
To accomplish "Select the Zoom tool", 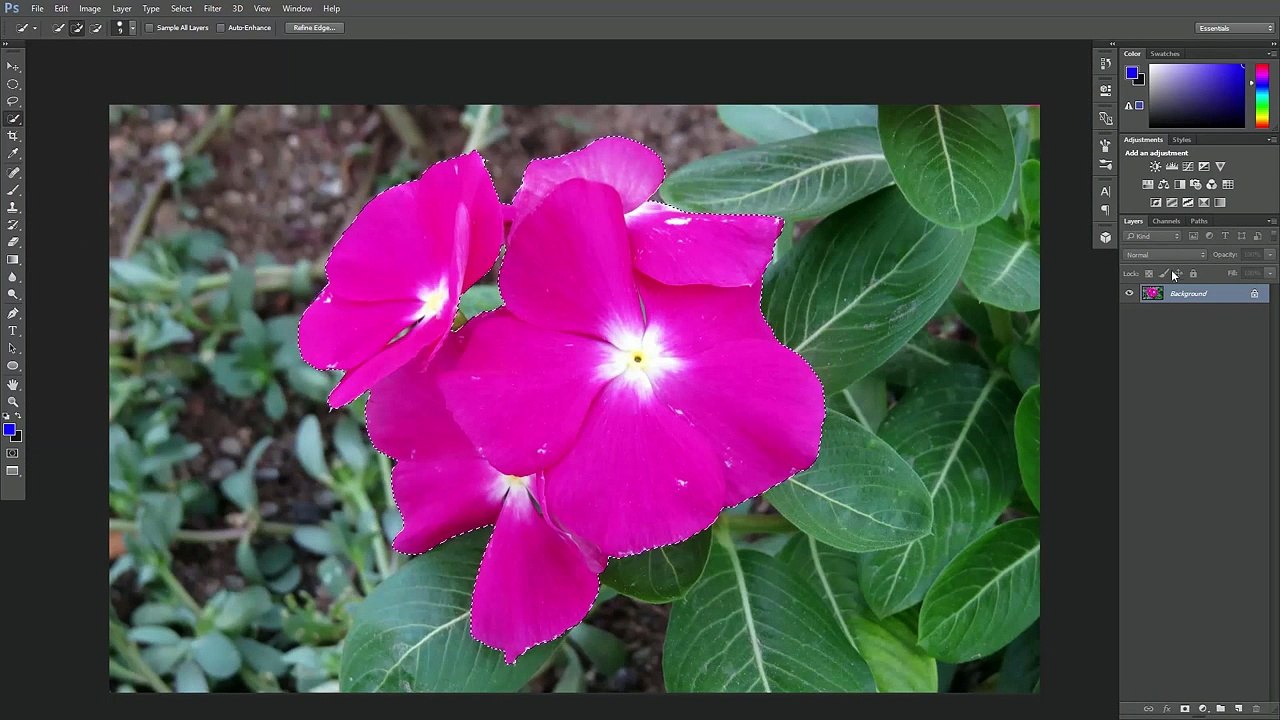I will coord(13,401).
